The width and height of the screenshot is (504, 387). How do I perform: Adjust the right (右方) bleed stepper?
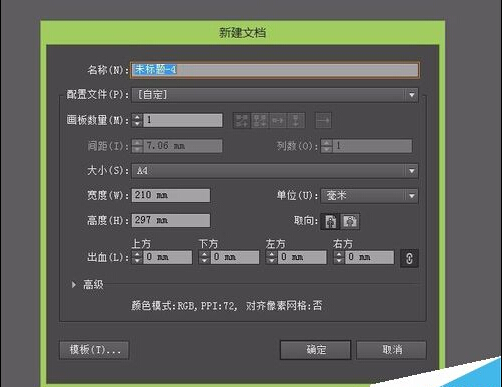tap(339, 257)
